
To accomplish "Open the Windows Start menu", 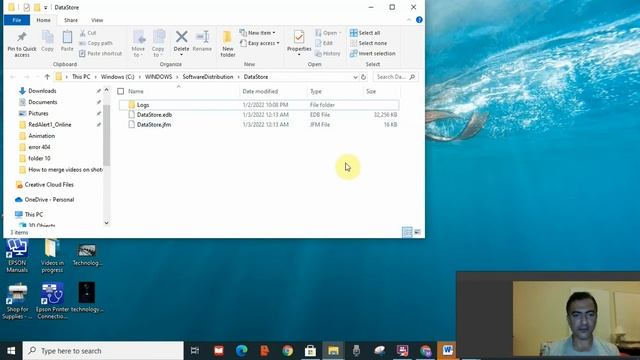I will (11, 351).
